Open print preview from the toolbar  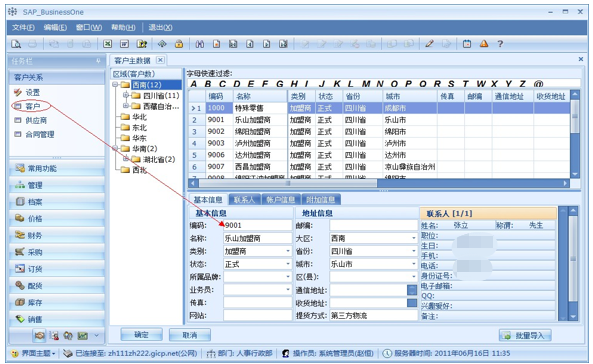point(16,44)
